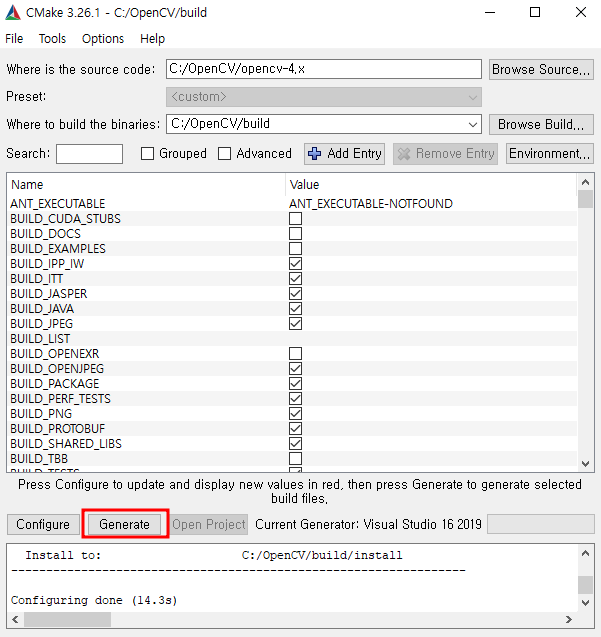This screenshot has width=601, height=637.
Task: Click the Search input field
Action: click(89, 154)
